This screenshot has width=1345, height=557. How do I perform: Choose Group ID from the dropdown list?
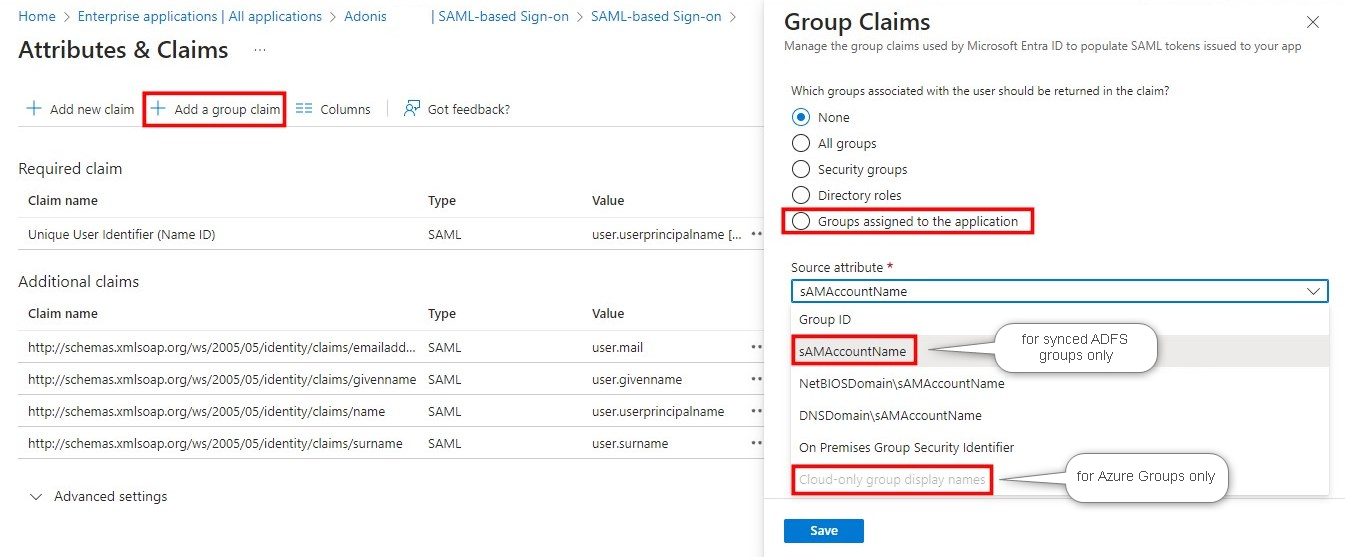[825, 319]
